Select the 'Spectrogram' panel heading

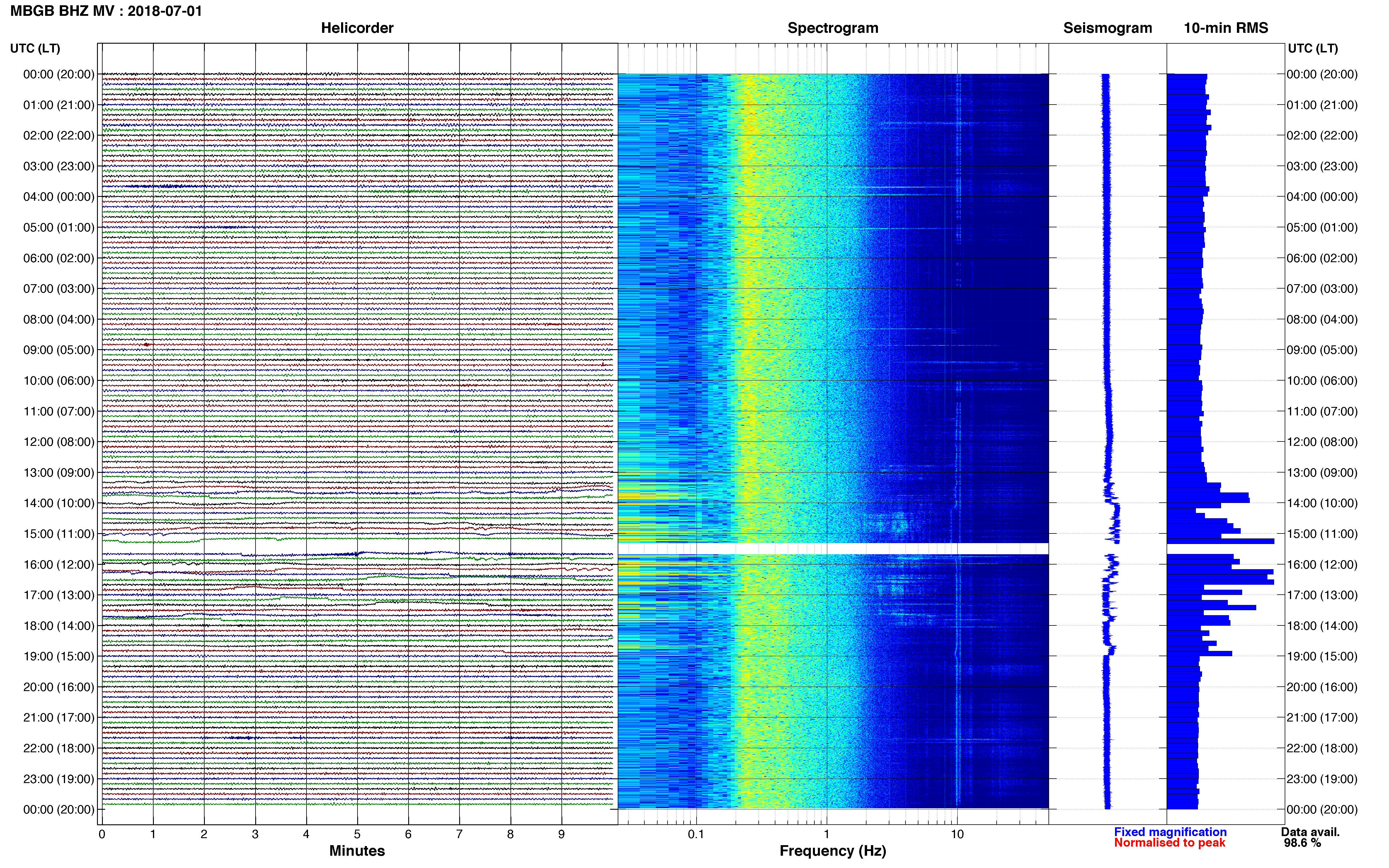click(833, 28)
